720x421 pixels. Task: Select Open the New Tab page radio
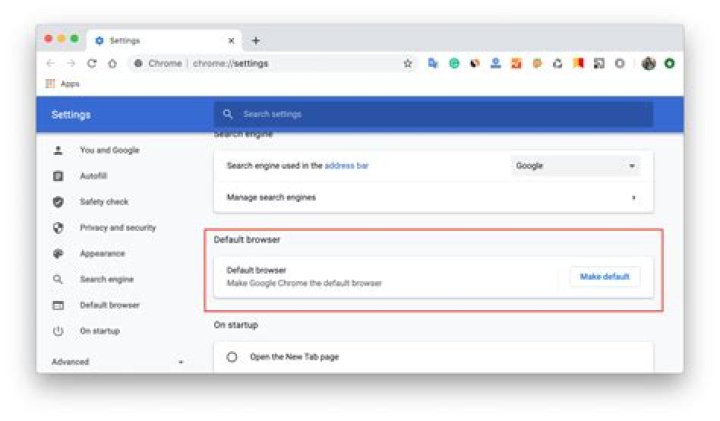tap(232, 357)
